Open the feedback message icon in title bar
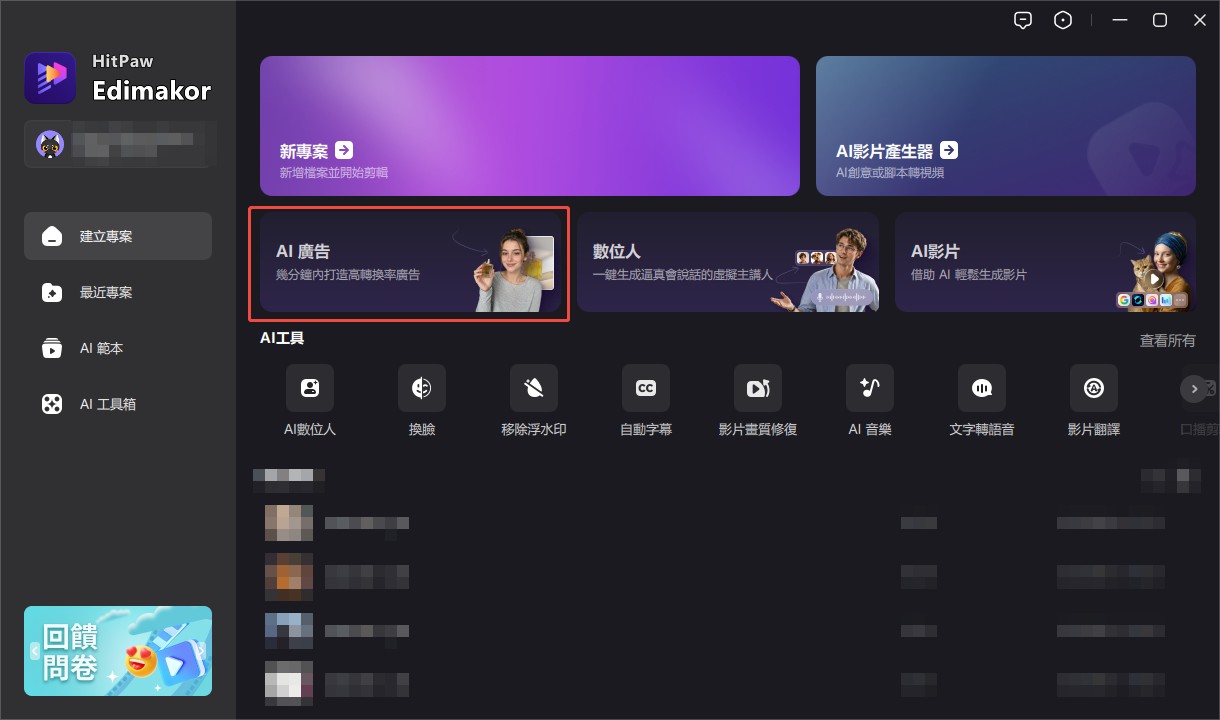The image size is (1220, 720). [1022, 20]
